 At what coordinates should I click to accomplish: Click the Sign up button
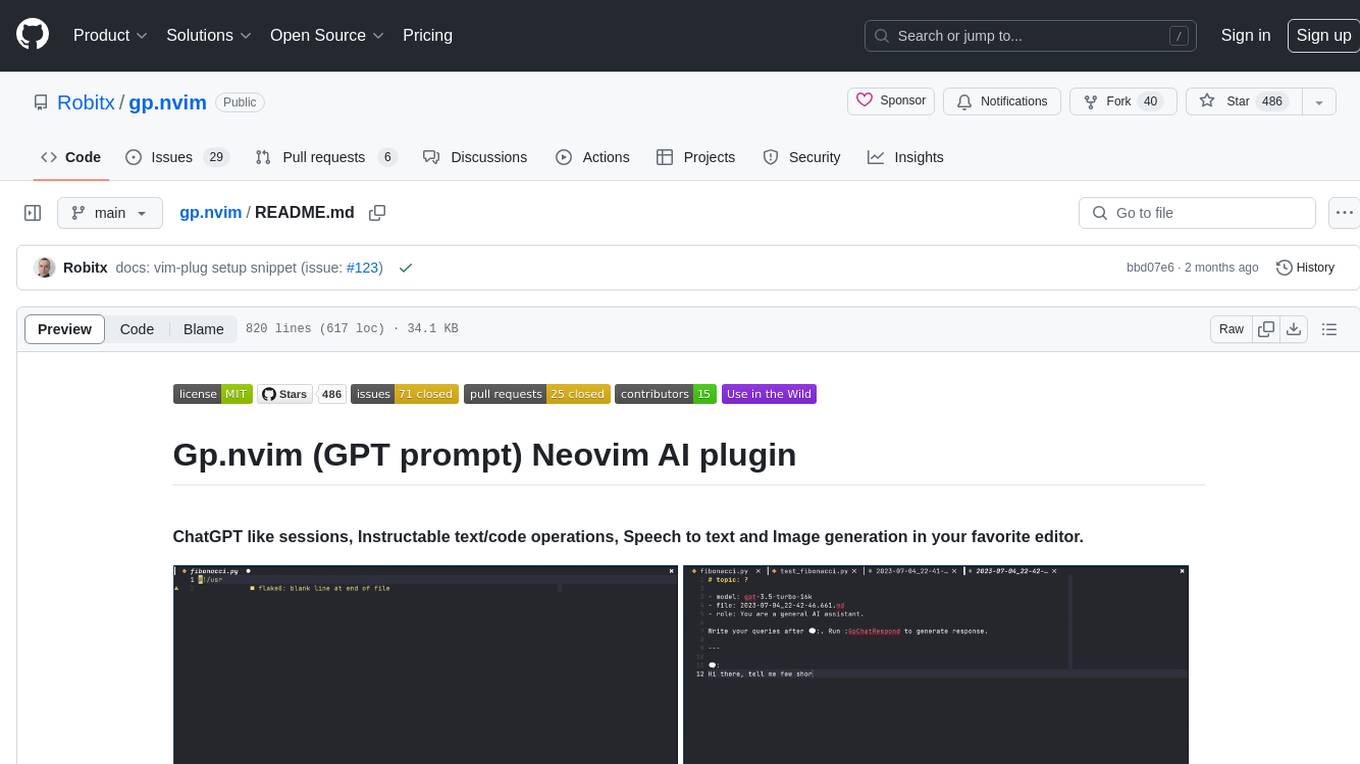coord(1323,35)
